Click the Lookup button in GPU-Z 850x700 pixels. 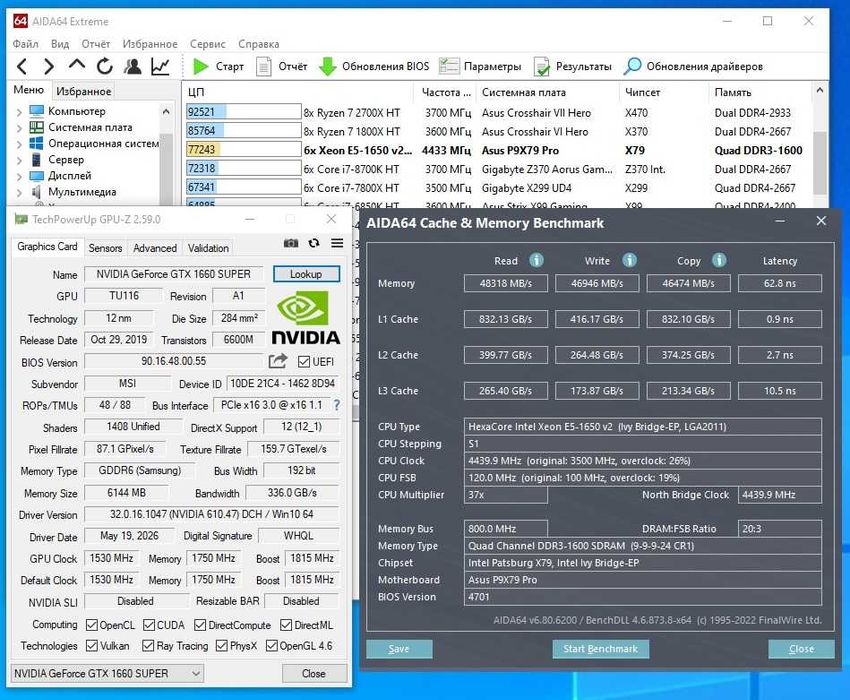(x=306, y=274)
